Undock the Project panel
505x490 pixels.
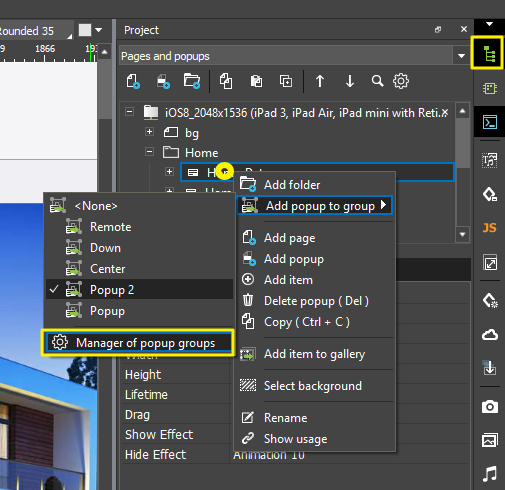coord(438,30)
